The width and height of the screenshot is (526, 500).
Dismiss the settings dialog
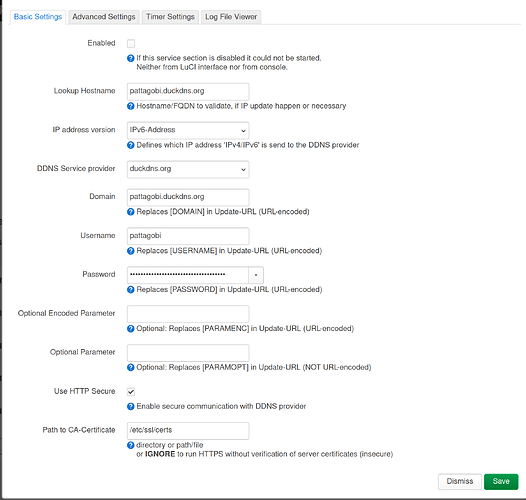tap(460, 482)
